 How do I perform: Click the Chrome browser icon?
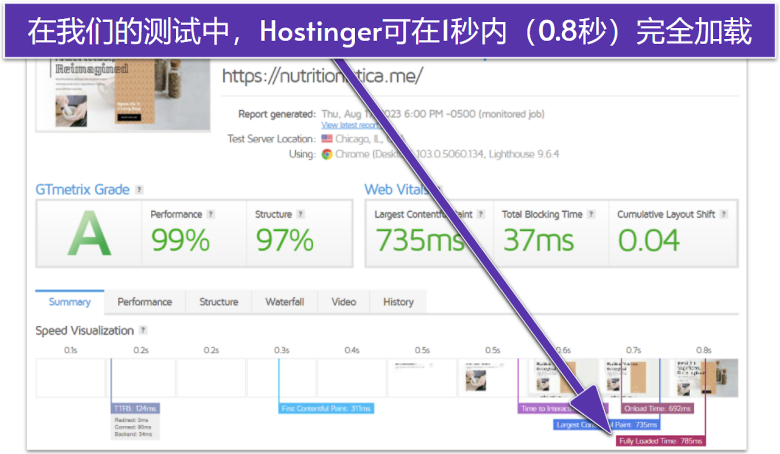[x=327, y=154]
